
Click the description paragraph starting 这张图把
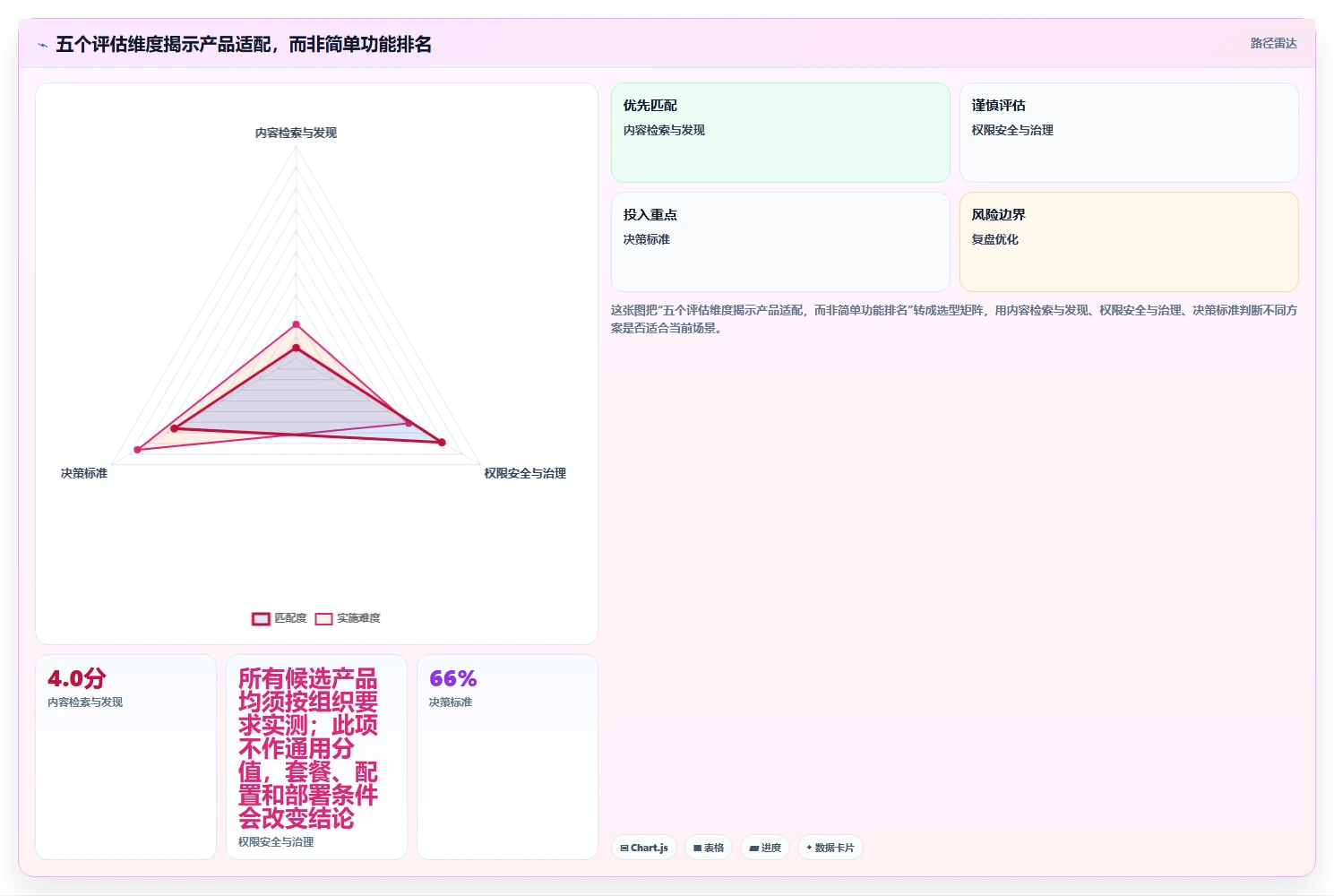(954, 319)
